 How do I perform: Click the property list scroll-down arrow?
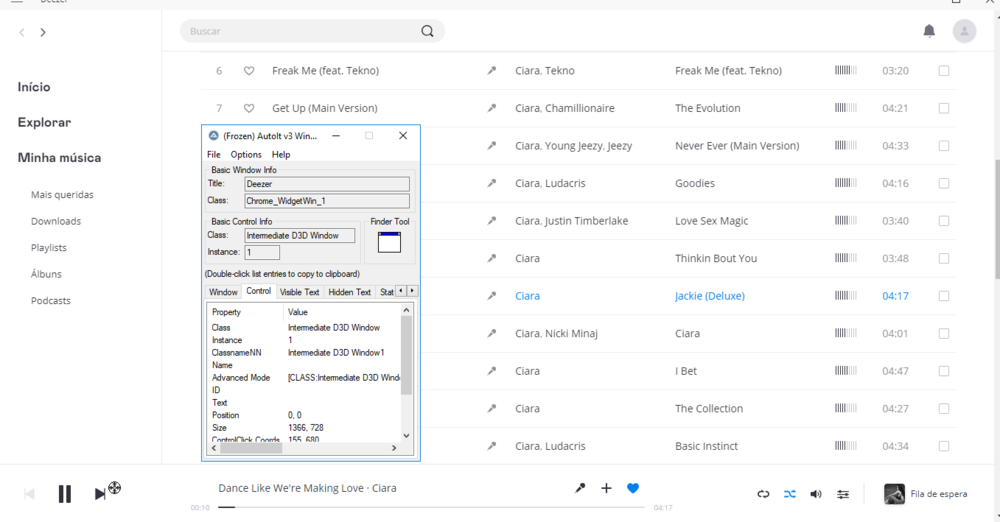406,436
